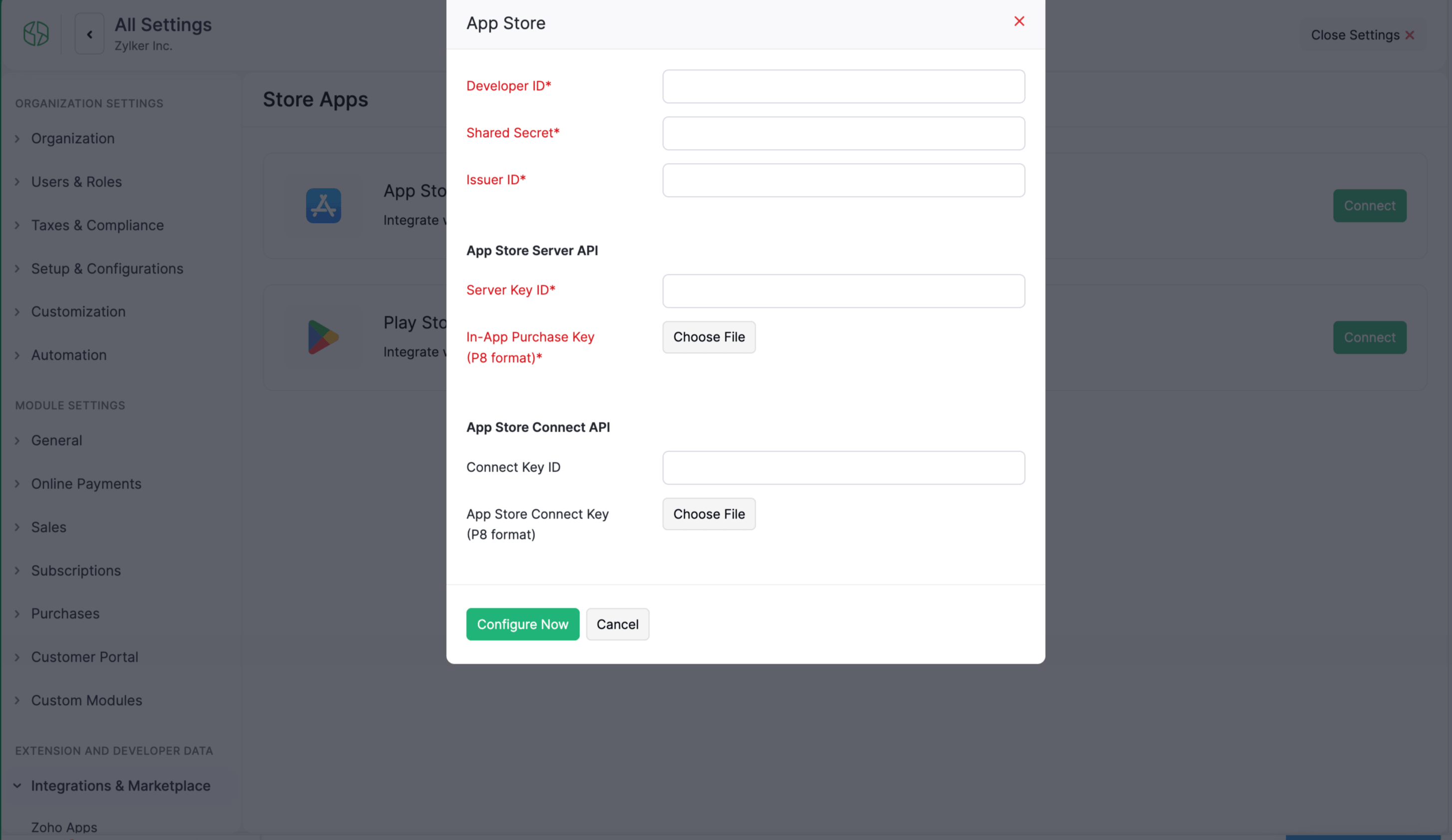This screenshot has width=1452, height=840.
Task: Click the Close Settings X icon
Action: [x=1410, y=35]
